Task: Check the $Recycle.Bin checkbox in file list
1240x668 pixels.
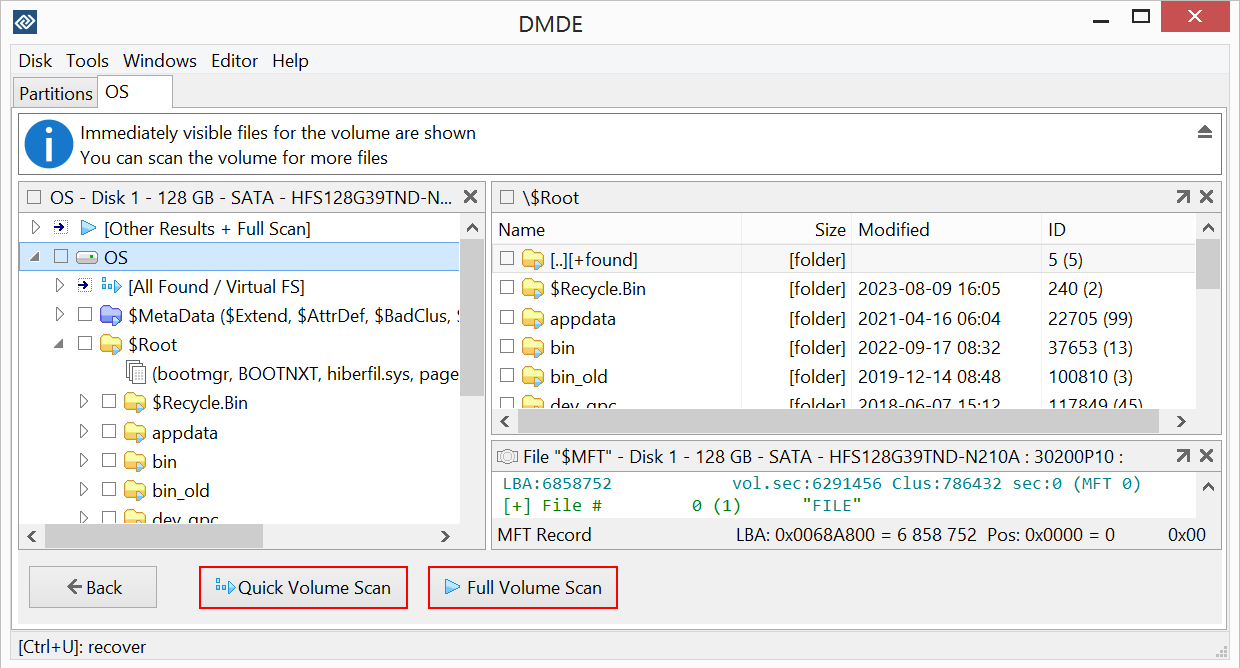Action: pos(507,289)
